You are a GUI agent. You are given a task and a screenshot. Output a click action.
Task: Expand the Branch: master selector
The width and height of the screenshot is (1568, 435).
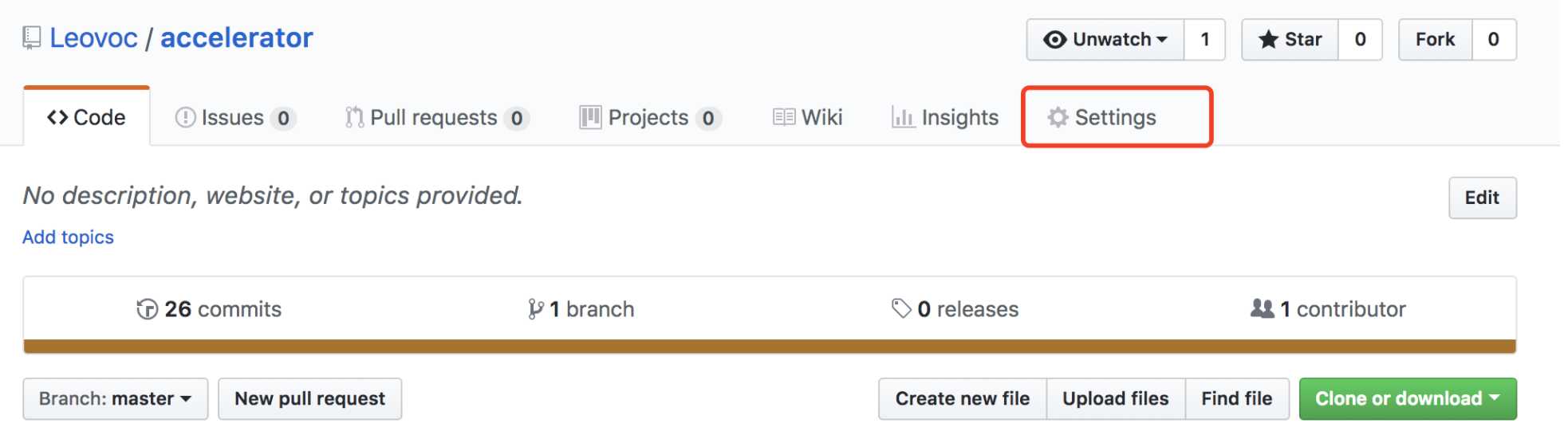tap(116, 398)
